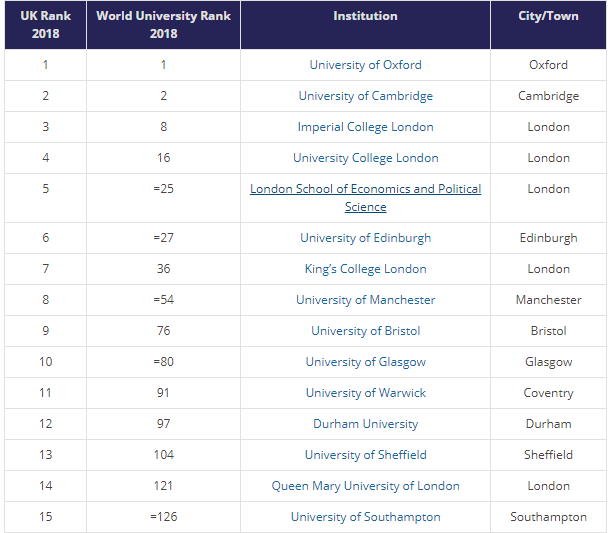Click UK rank '15' cell
The image size is (612, 533).
pyautogui.click(x=46, y=517)
